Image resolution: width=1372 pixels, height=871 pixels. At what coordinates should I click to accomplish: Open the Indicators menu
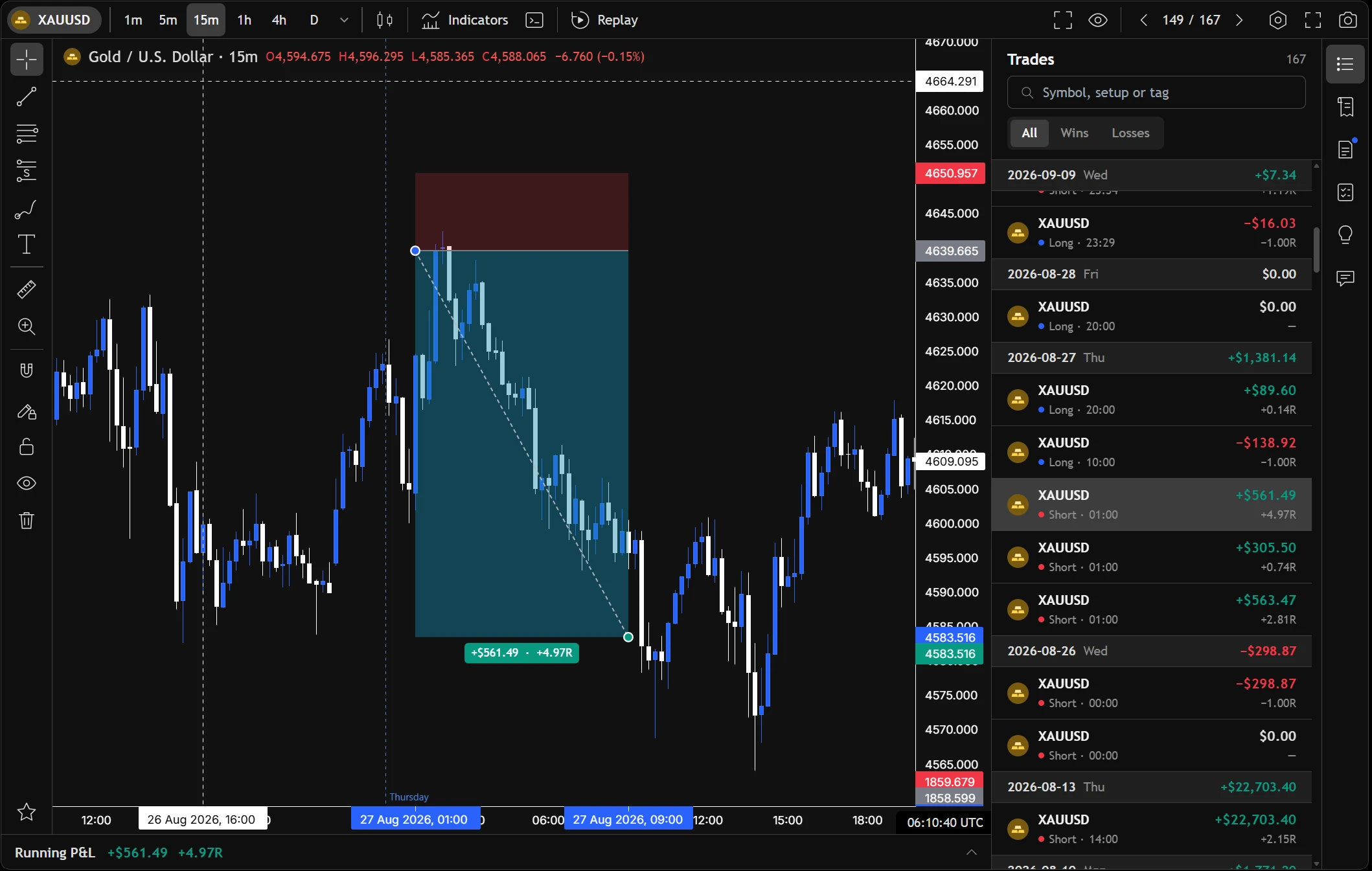click(464, 20)
